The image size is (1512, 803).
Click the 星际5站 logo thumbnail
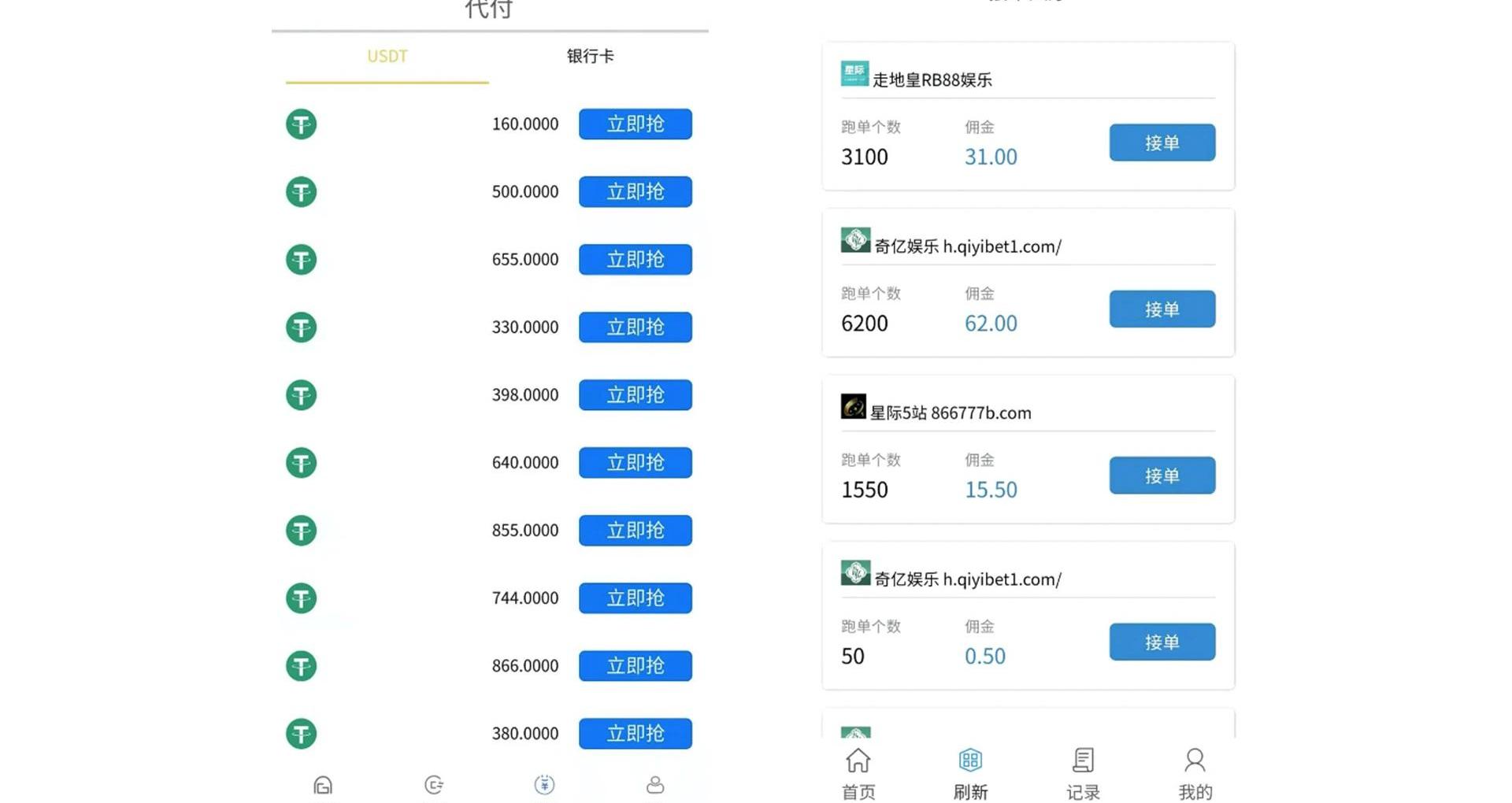[853, 407]
